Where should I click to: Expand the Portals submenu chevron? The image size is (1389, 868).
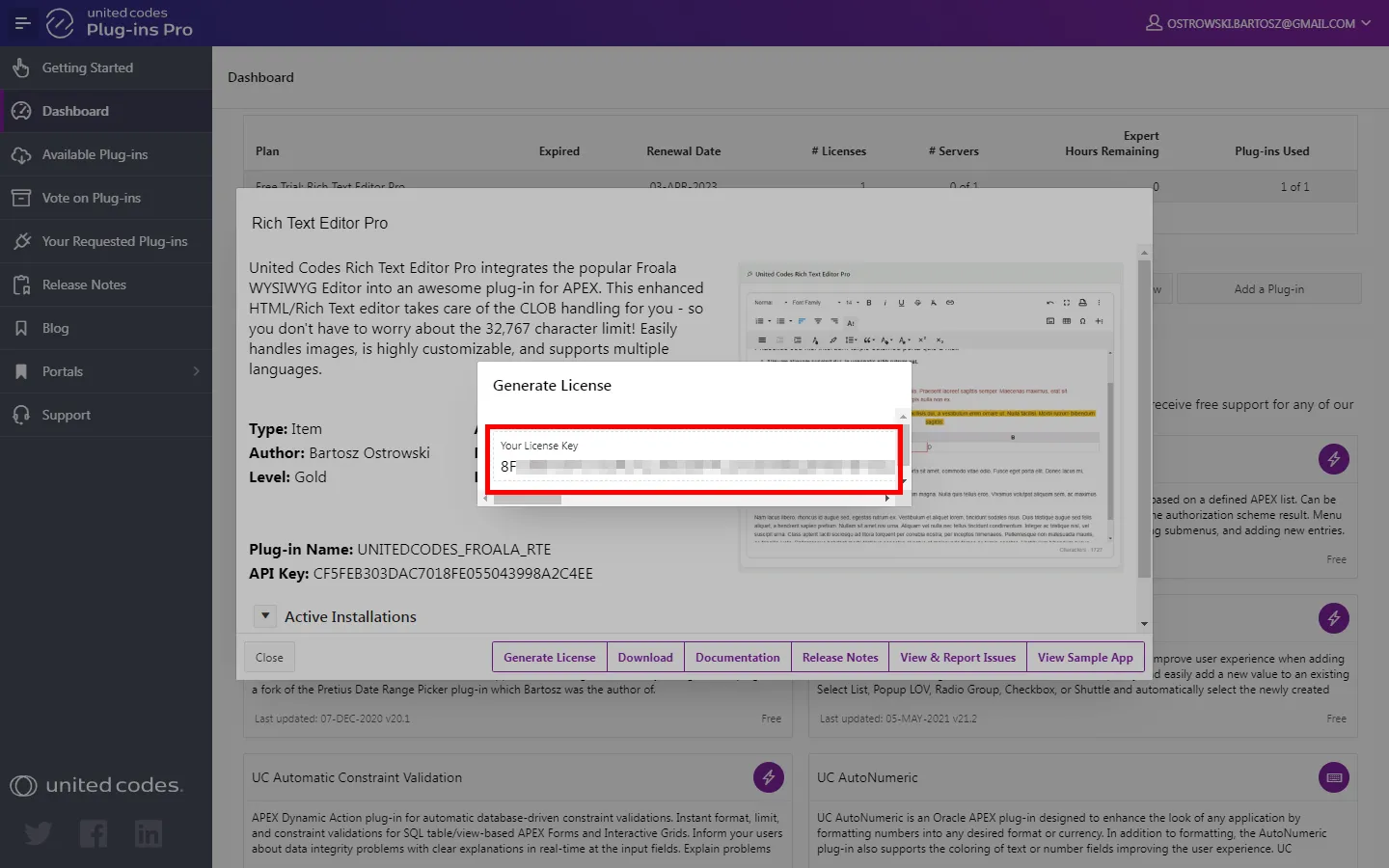(x=196, y=371)
